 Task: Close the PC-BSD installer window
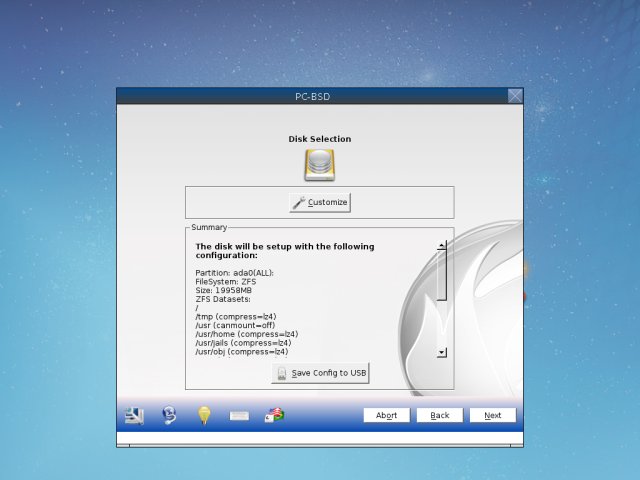coord(515,96)
